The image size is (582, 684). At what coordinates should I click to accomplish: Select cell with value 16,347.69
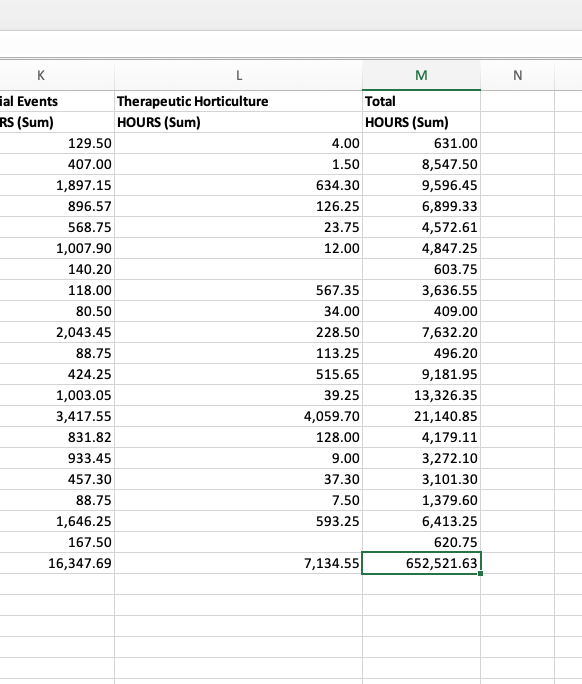point(57,563)
